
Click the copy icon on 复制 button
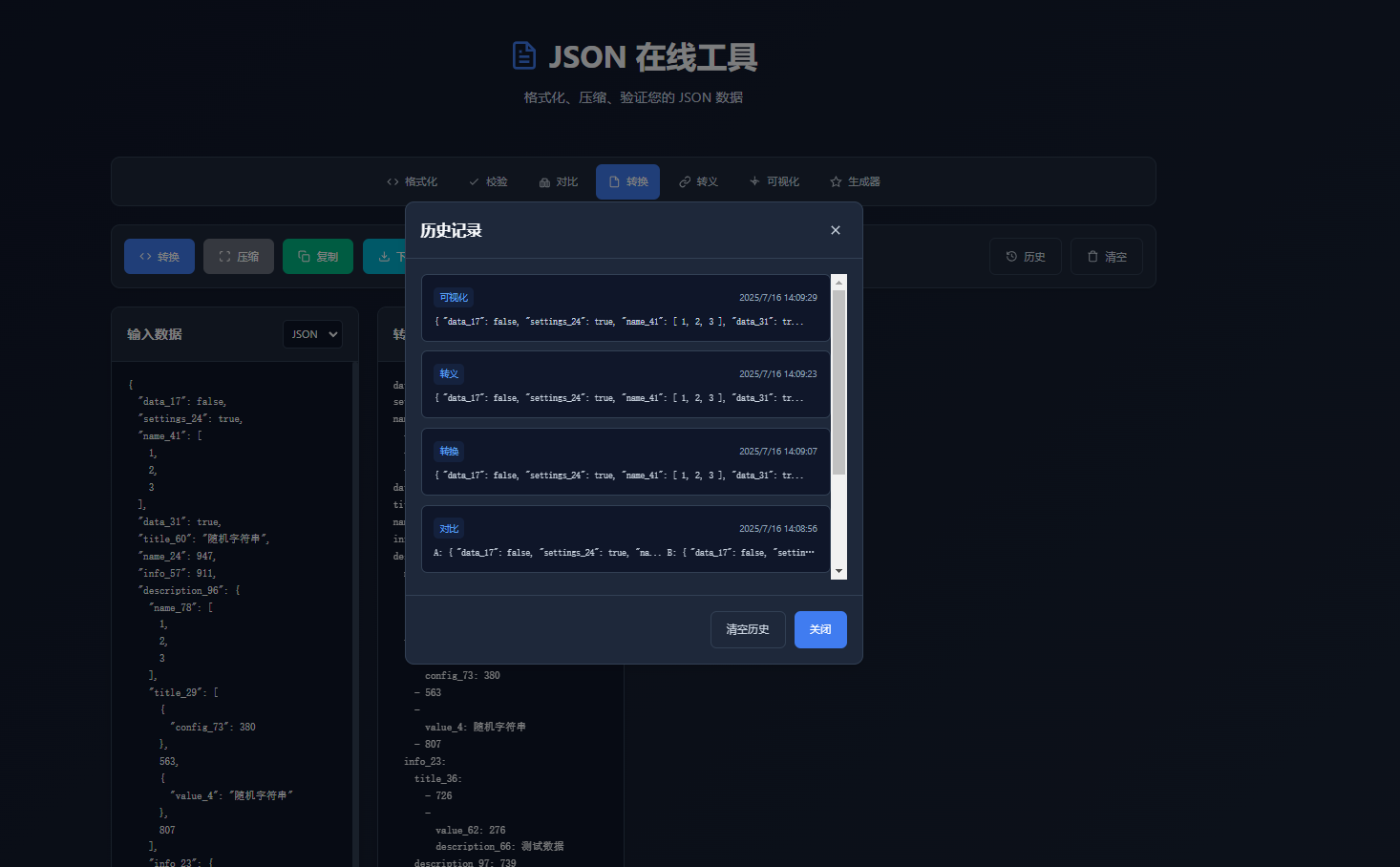303,256
